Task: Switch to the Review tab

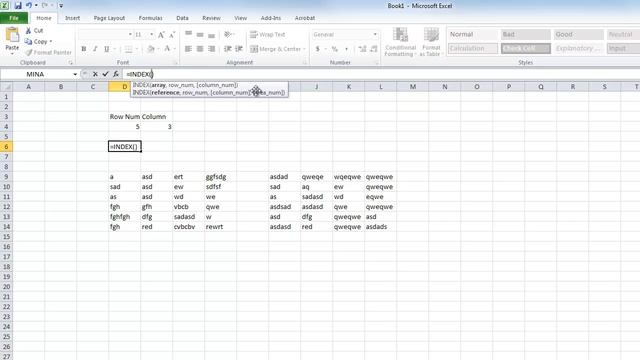Action: 211,18
